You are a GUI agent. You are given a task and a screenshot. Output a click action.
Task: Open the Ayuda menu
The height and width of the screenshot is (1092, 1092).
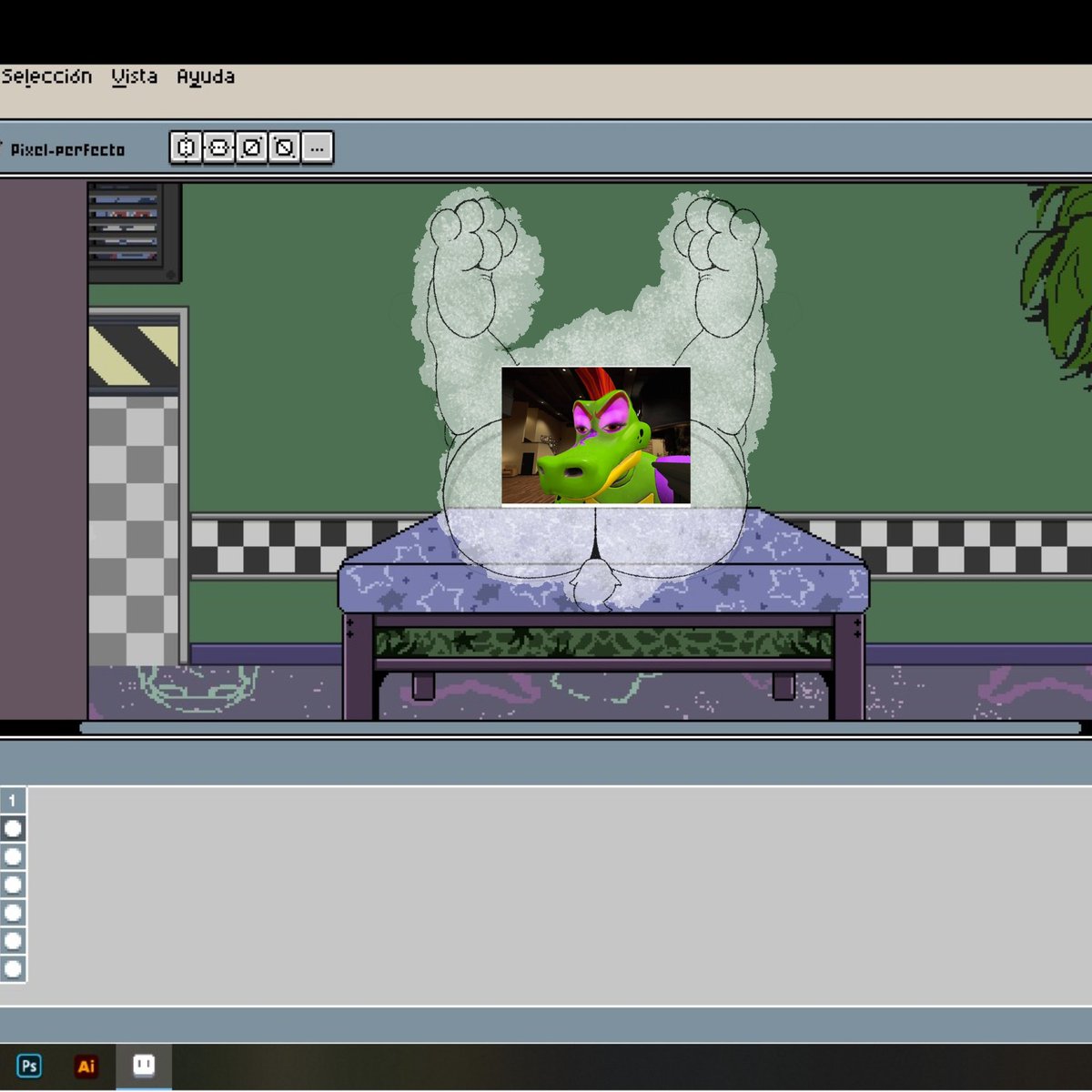[206, 77]
